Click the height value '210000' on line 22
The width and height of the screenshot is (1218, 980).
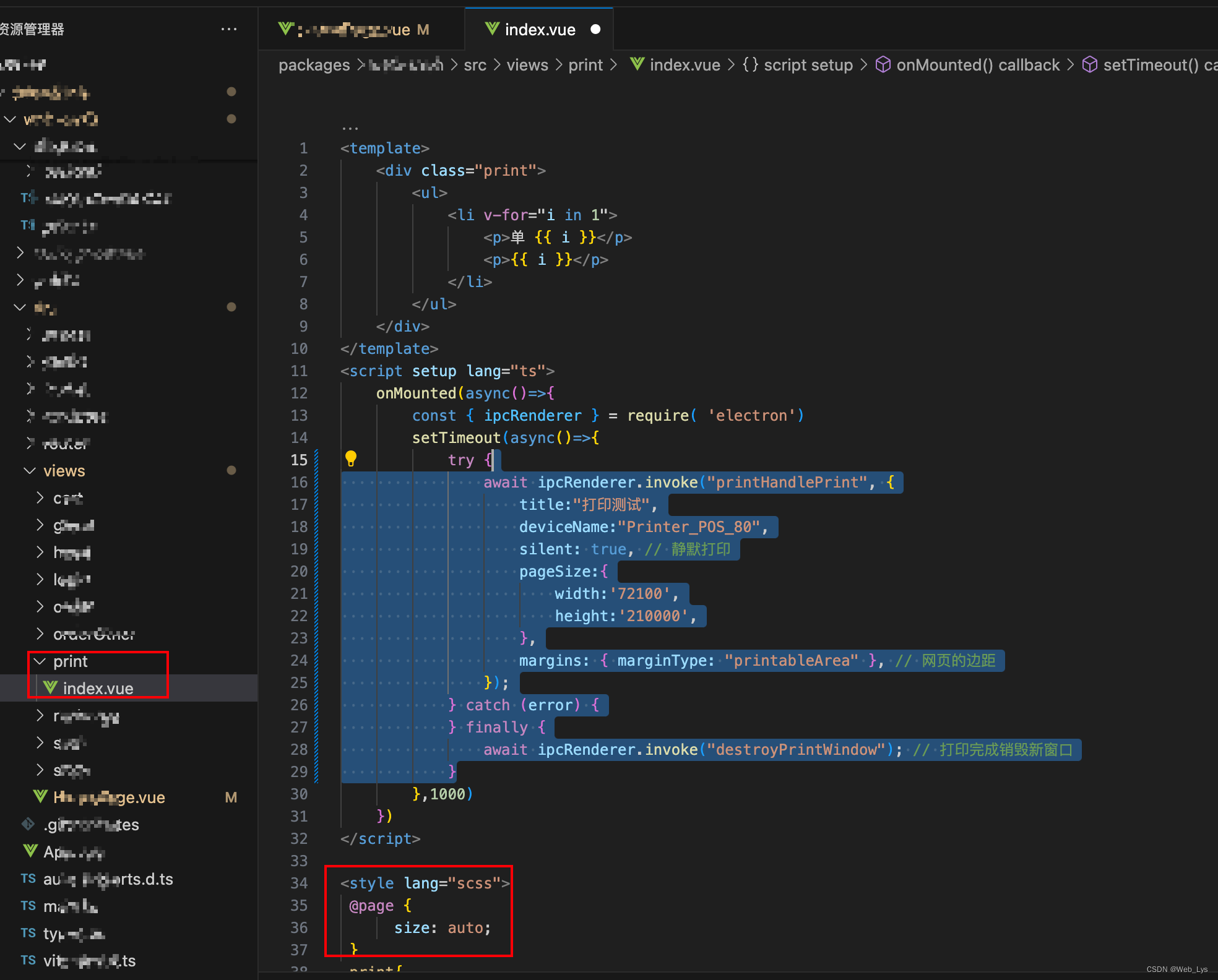653,616
